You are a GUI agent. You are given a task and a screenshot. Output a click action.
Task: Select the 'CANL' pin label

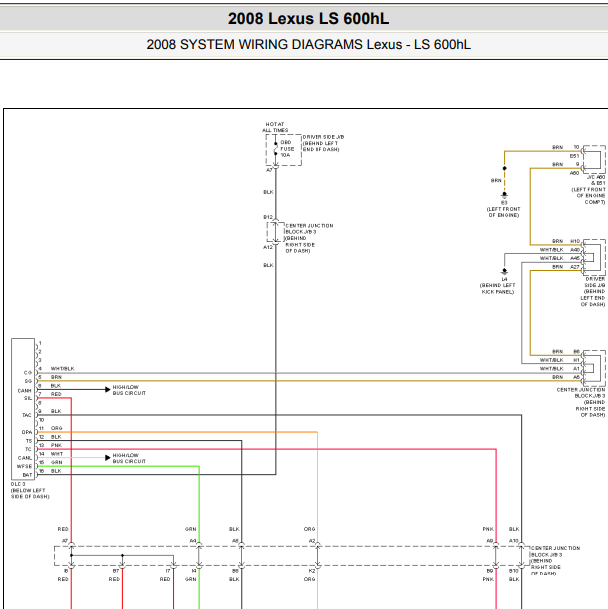(25, 458)
